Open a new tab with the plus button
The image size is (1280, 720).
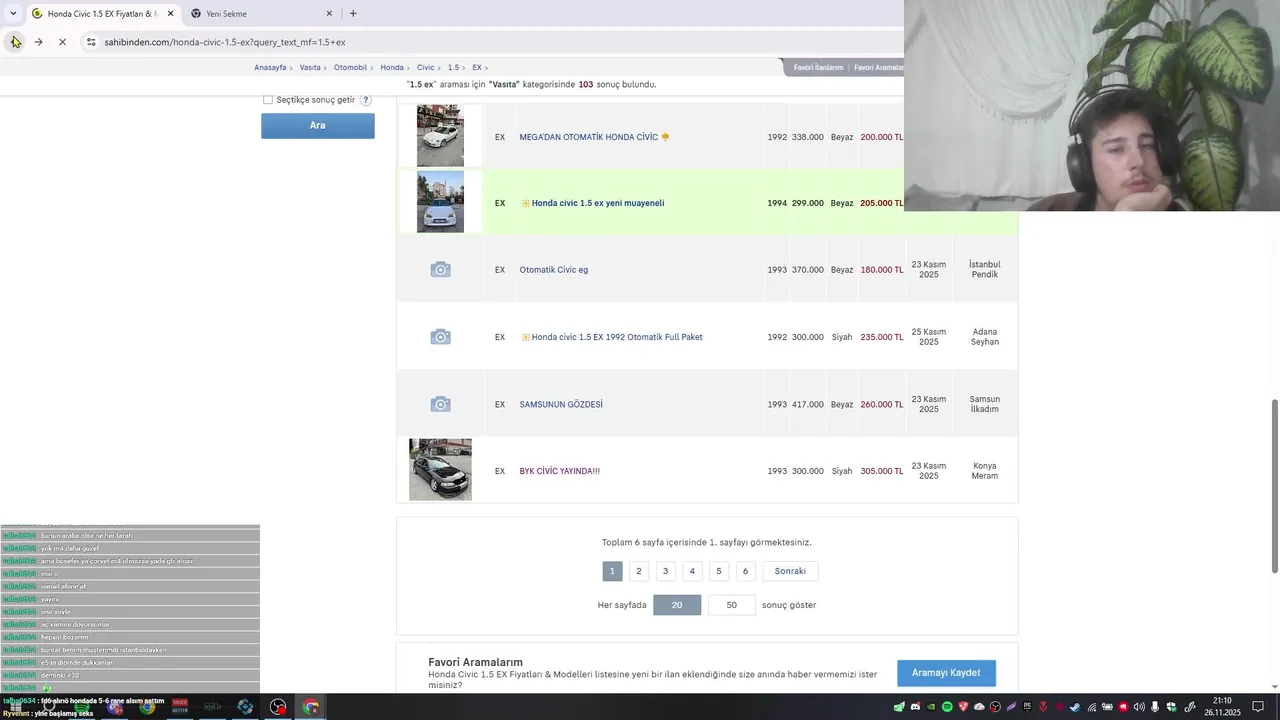click(353, 13)
